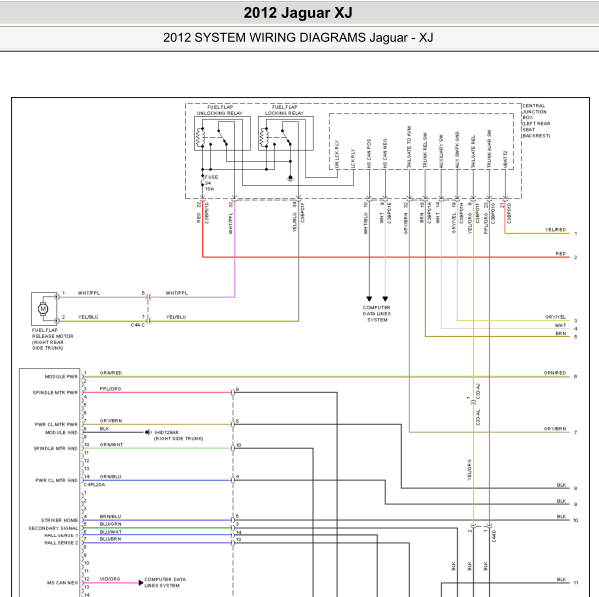599x597 pixels.
Task: Click the 'HALL SENSE 1' pin label
Action: pos(61,535)
